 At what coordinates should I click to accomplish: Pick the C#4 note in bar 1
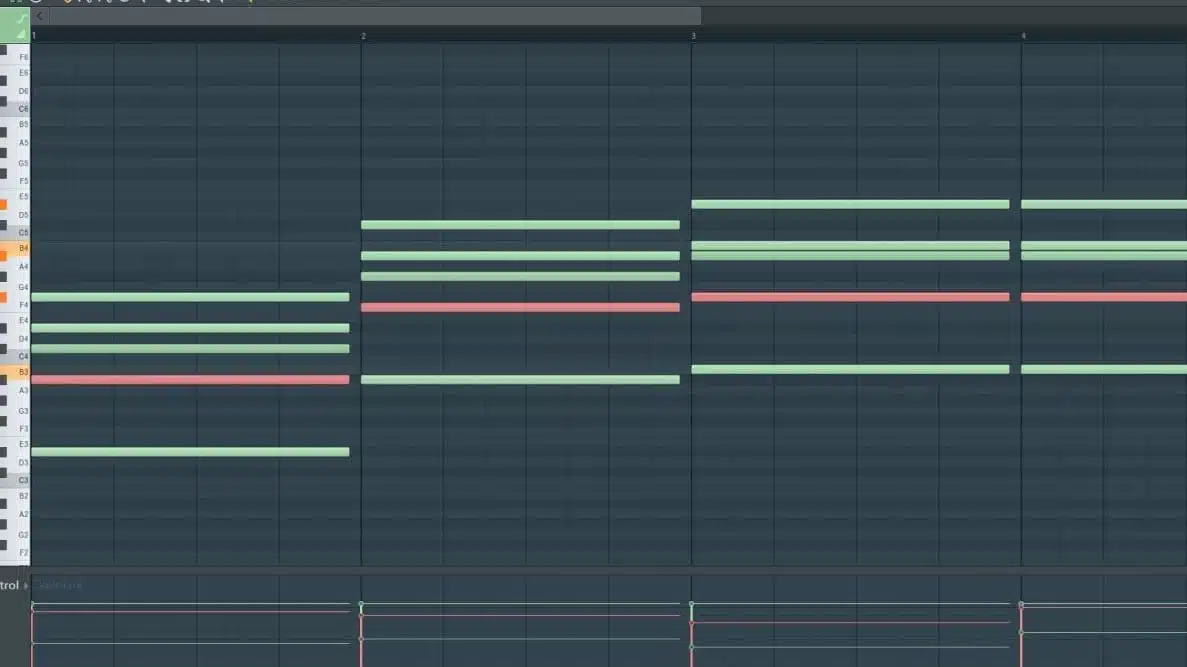tap(190, 348)
